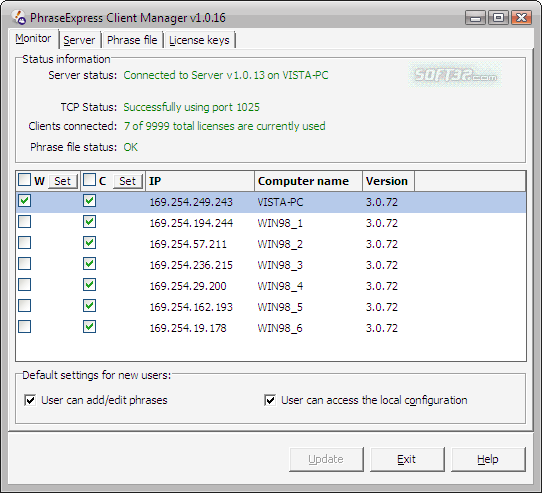Select the WIN98_1 computer name
542x493 pixels.
point(280,223)
